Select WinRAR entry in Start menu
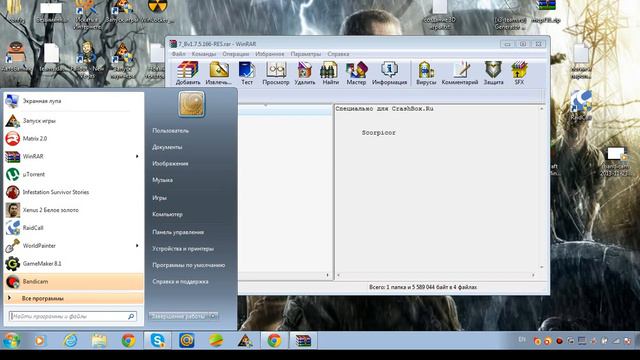Image resolution: width=640 pixels, height=360 pixels. coord(74,156)
